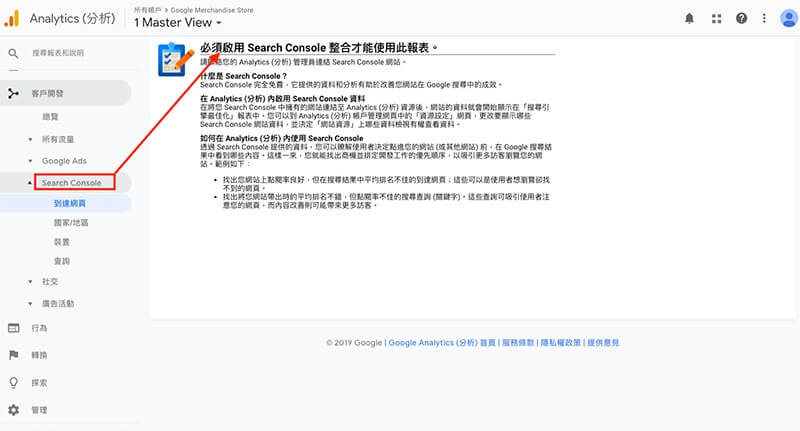Expand the 所有流量 tree arrow
The width and height of the screenshot is (800, 431).
30,139
